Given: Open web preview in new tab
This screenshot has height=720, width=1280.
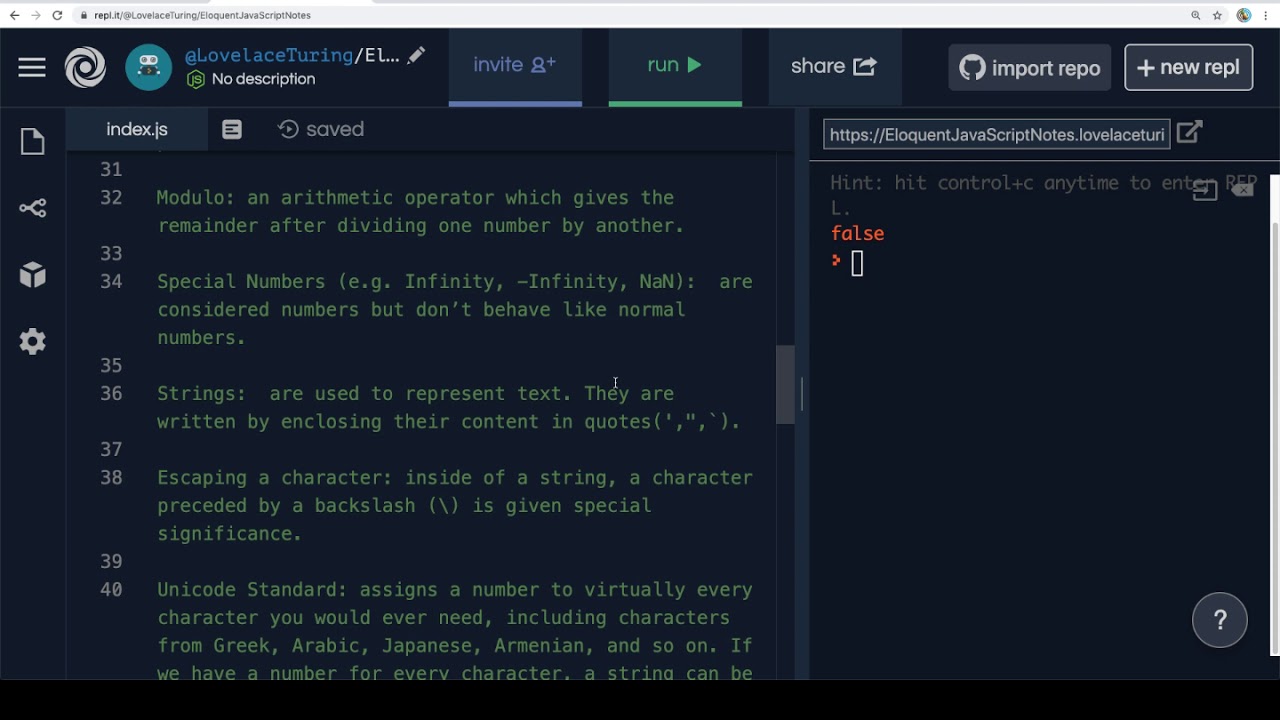Looking at the screenshot, I should tap(1189, 133).
